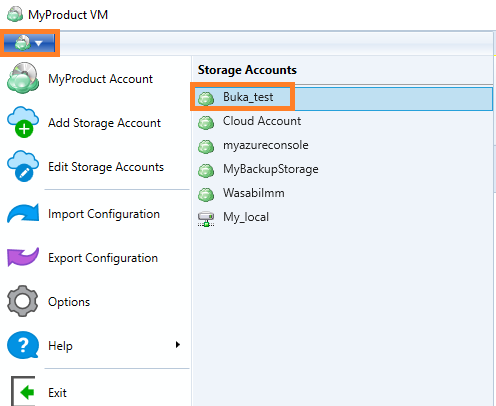Select the MyBackupStorage account
This screenshot has height=406, width=496.
(343, 170)
